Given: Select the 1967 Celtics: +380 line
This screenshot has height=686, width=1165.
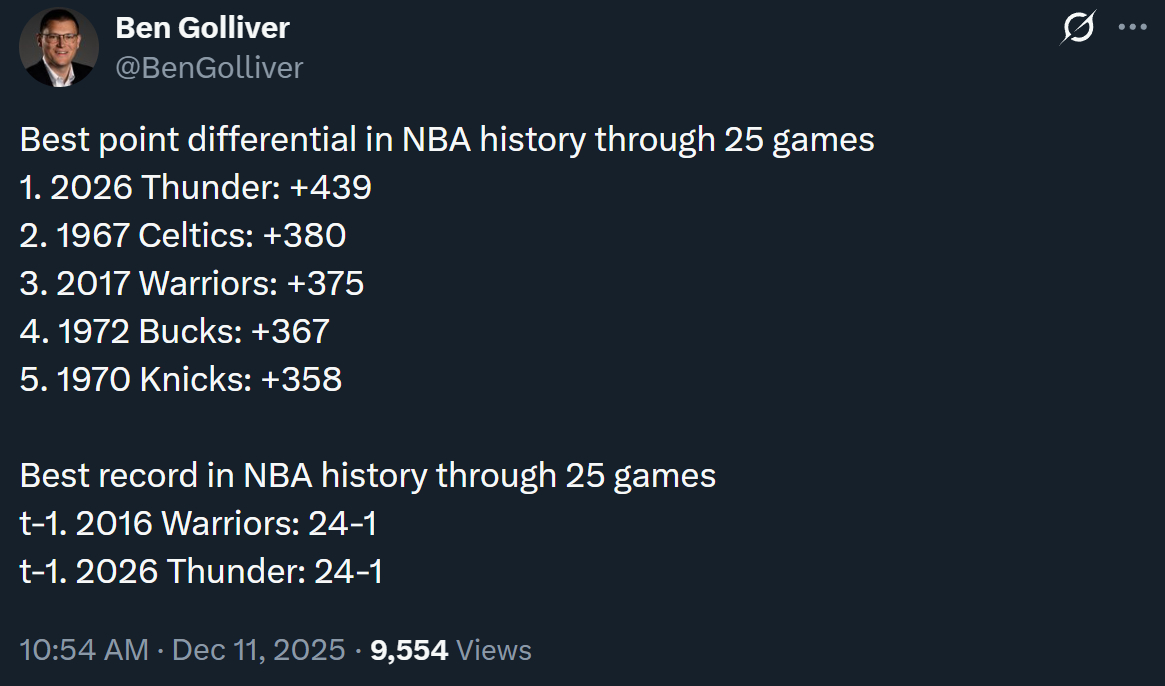Looking at the screenshot, I should click(183, 235).
